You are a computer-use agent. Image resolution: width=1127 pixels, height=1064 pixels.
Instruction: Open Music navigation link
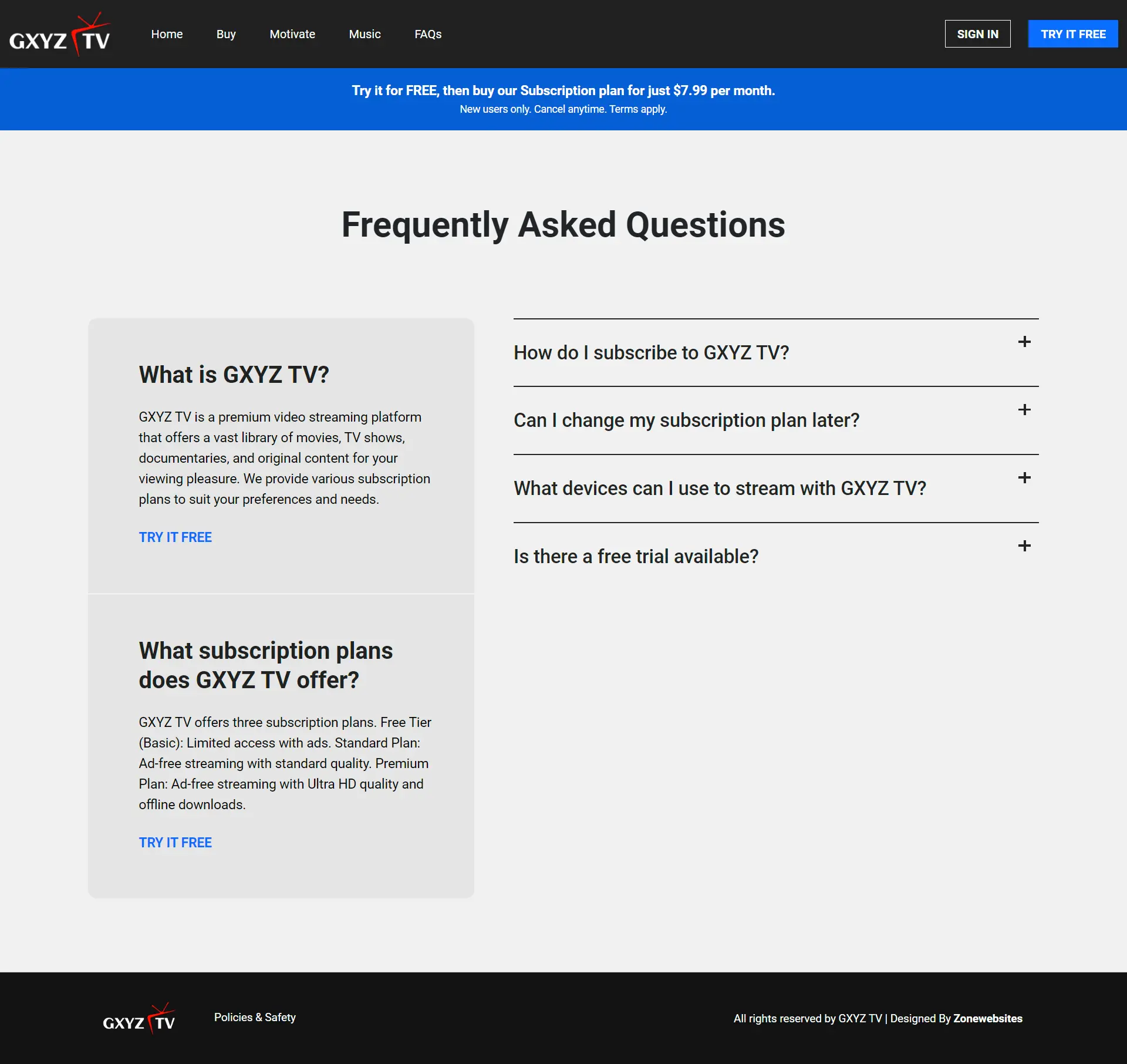pos(365,34)
